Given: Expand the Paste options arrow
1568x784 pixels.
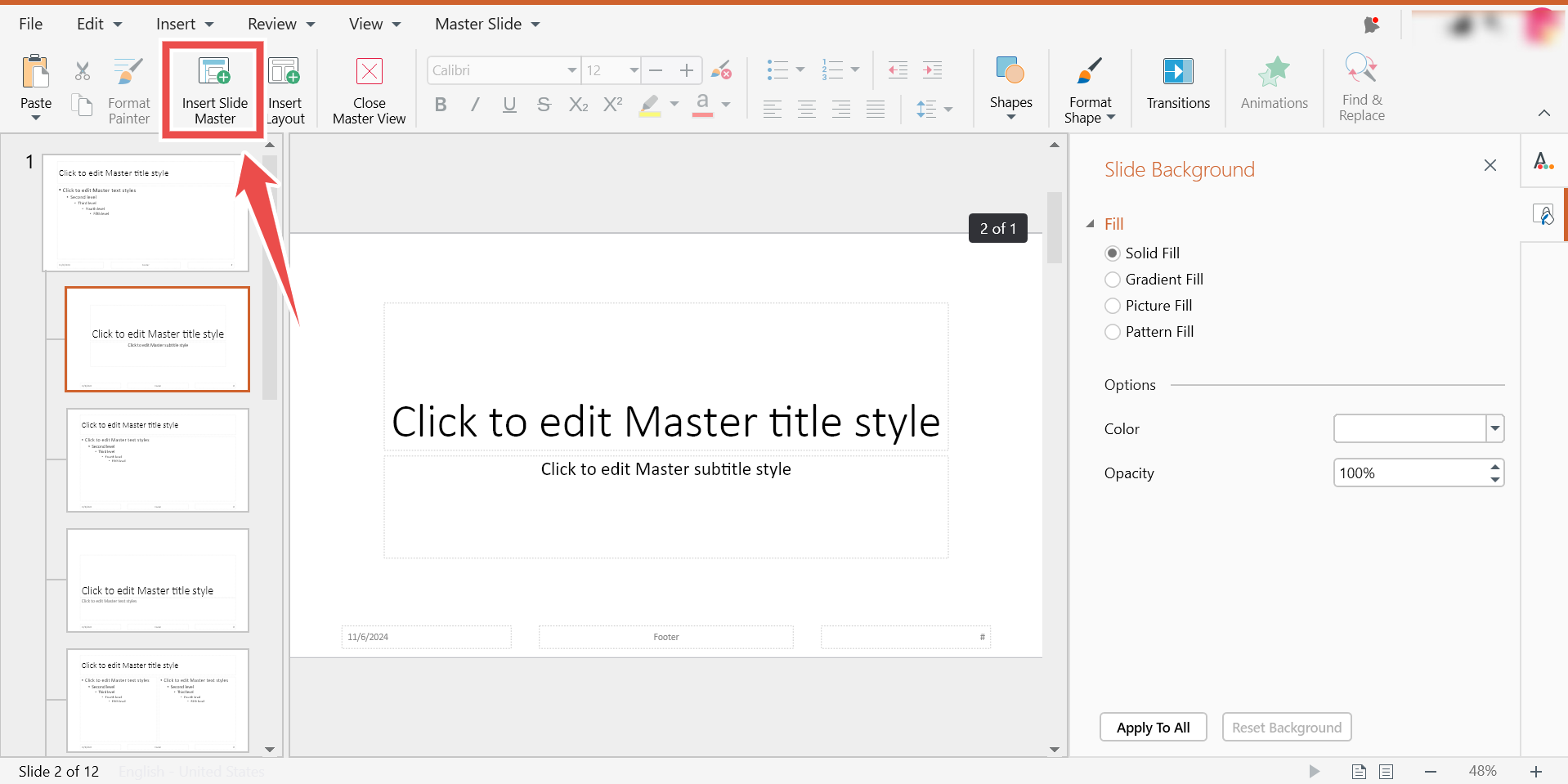Looking at the screenshot, I should [x=35, y=118].
